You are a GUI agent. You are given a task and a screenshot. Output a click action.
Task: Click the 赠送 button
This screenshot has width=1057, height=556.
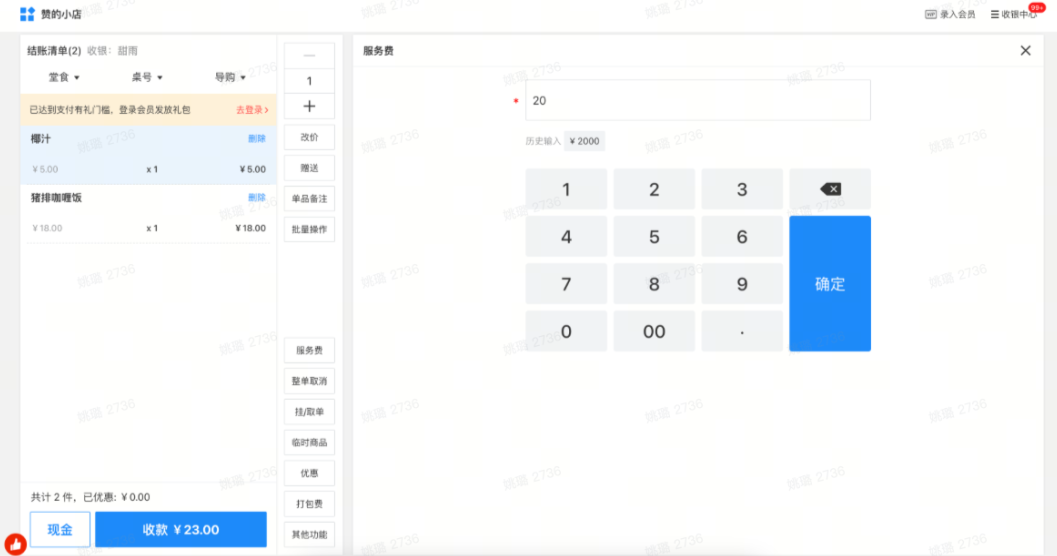(309, 168)
